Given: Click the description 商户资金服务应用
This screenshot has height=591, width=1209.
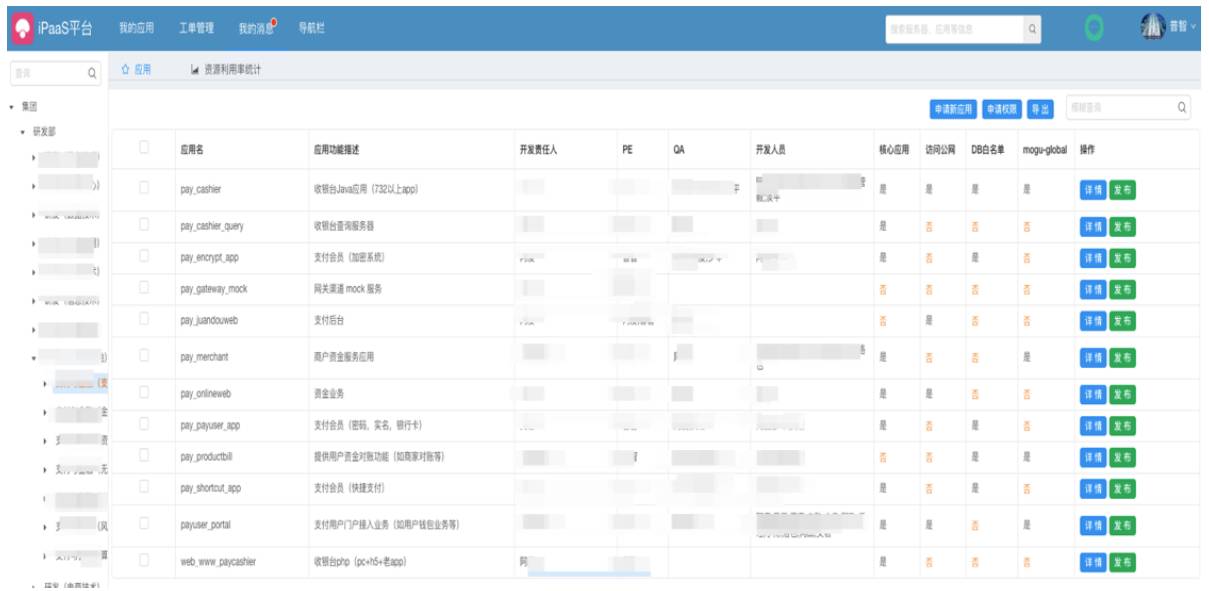Looking at the screenshot, I should (x=343, y=357).
